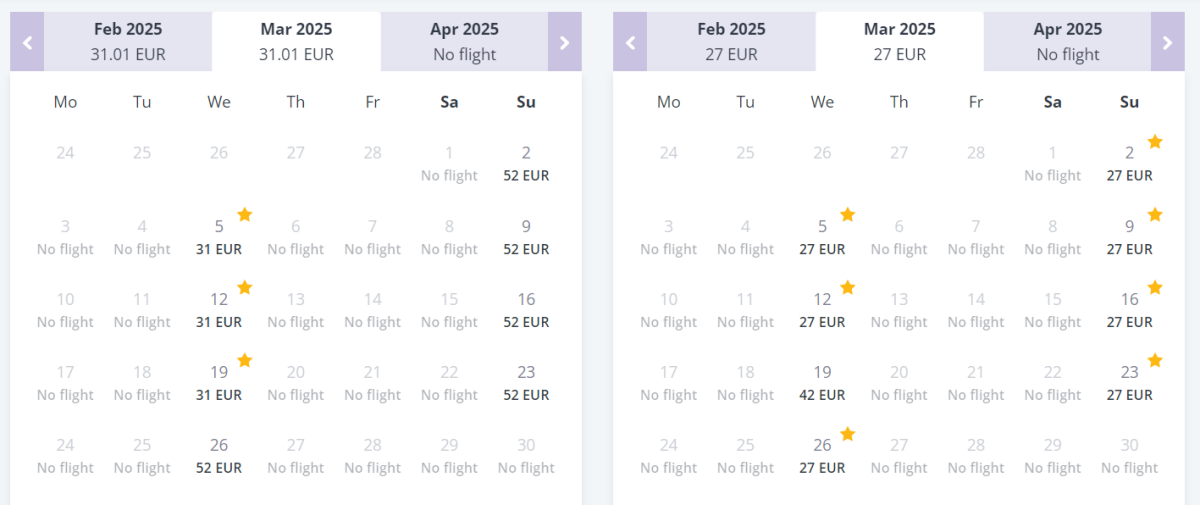Select Feb 2025 tab priced 31.01 EUR
1200x505 pixels.
point(128,42)
